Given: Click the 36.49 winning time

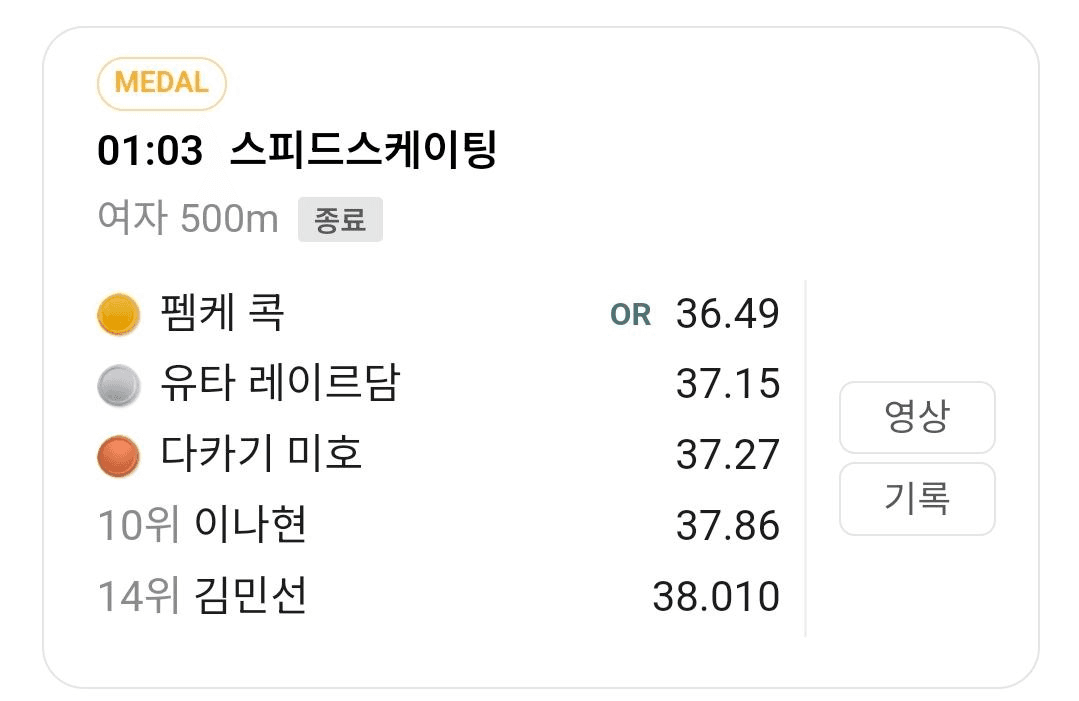Looking at the screenshot, I should [727, 314].
